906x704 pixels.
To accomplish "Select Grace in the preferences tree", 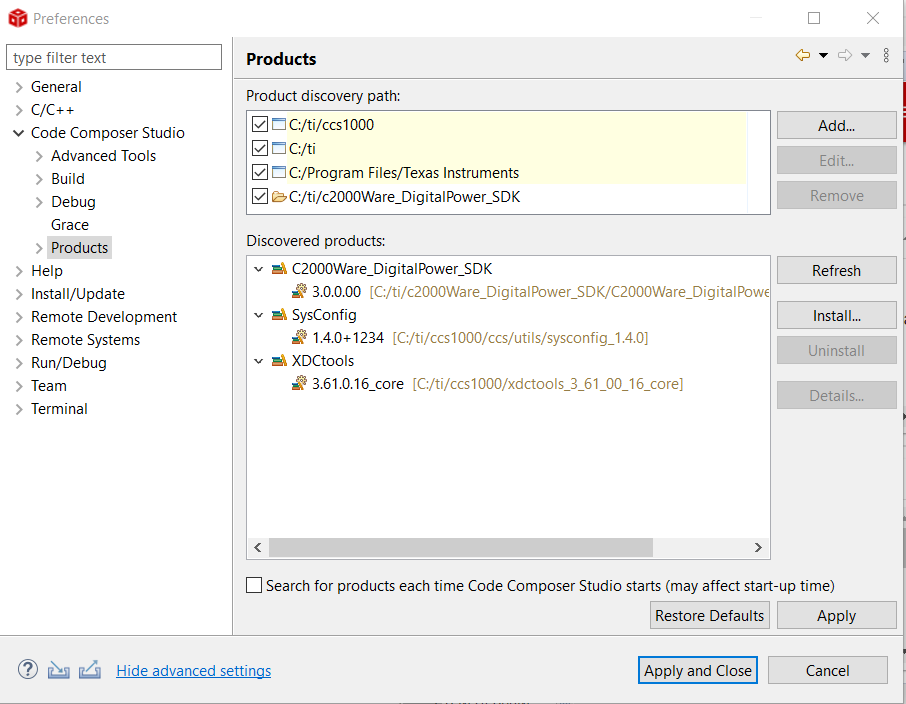I will coord(70,225).
